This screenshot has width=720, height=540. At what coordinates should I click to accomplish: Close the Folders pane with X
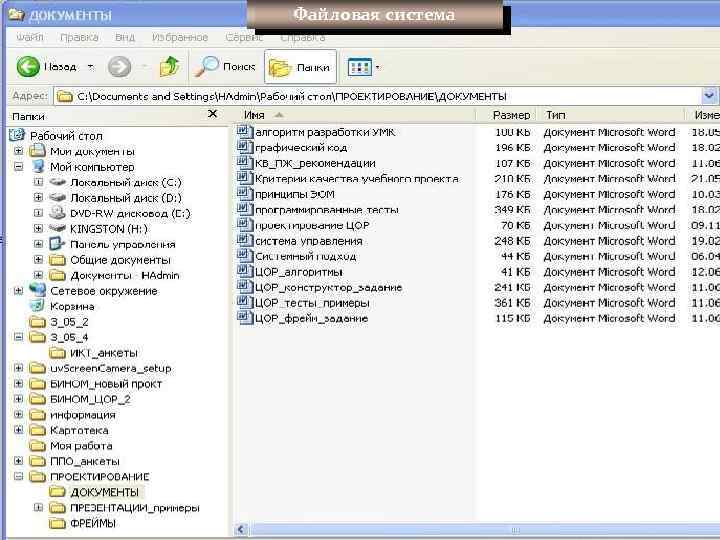[212, 114]
